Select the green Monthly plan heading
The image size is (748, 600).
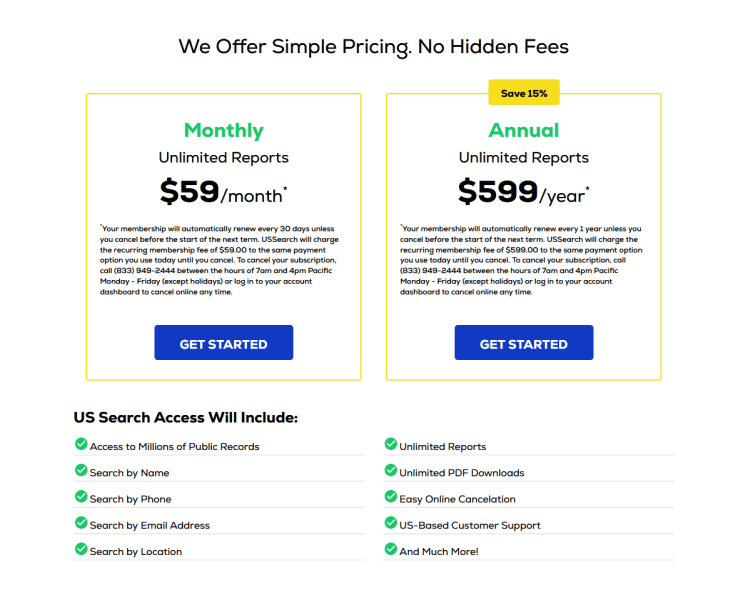coord(224,131)
